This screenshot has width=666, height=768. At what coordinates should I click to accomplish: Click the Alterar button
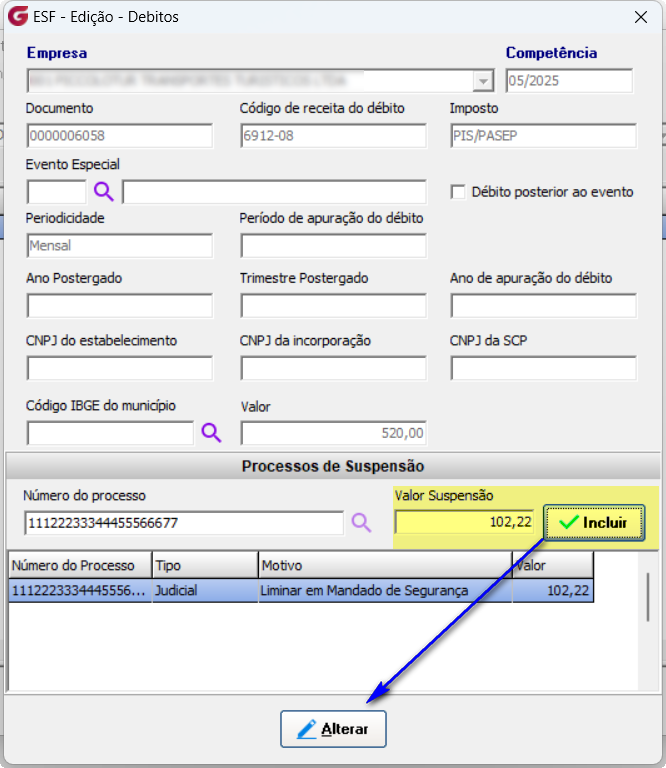pos(333,729)
